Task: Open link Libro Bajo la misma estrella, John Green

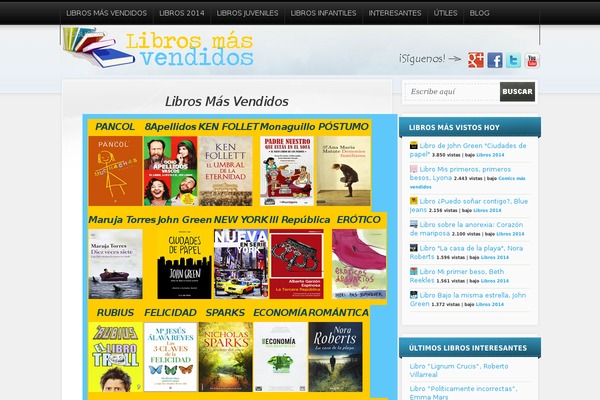Action: coord(468,299)
